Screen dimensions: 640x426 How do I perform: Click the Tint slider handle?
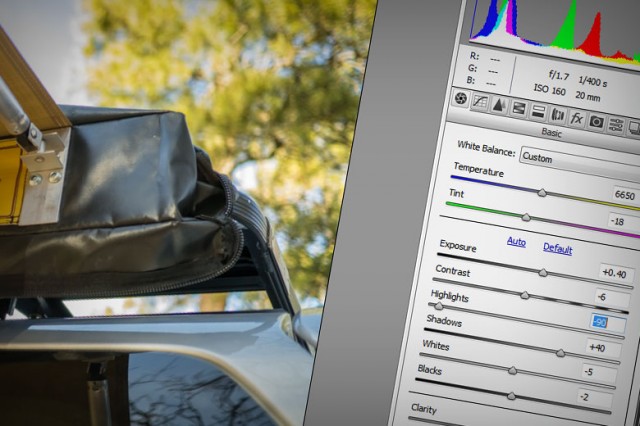pos(526,216)
